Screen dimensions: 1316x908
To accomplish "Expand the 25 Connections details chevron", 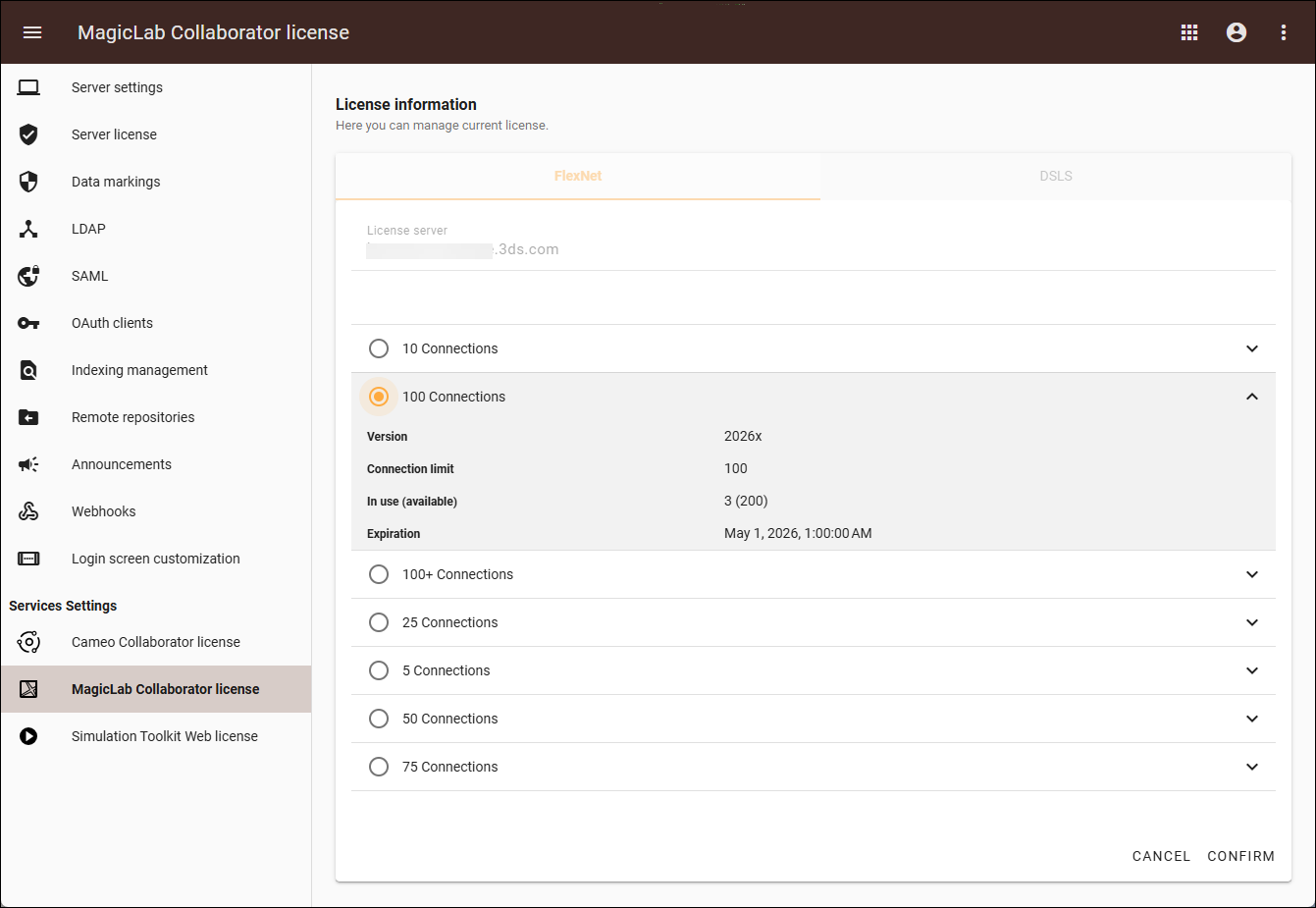I will 1252,622.
